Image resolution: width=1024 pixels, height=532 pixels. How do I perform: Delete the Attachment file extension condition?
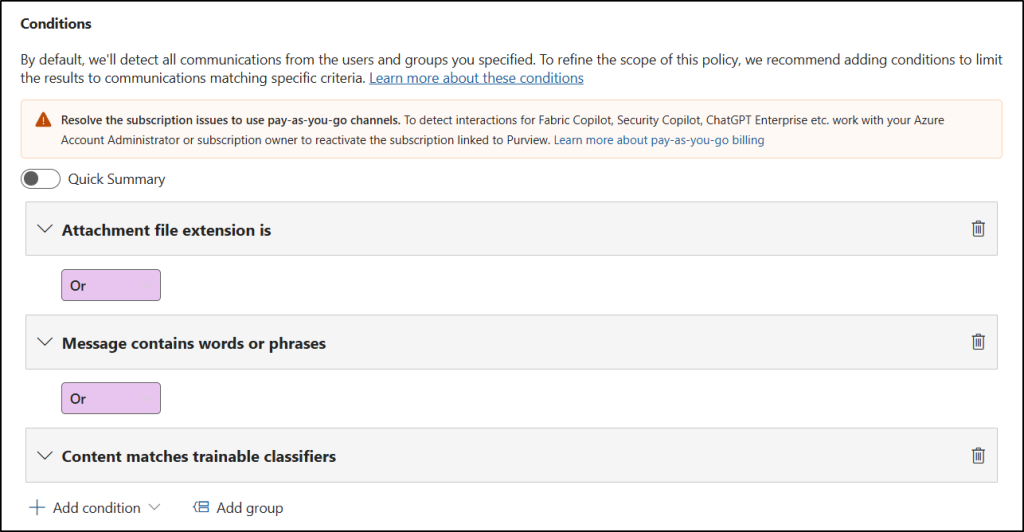pyautogui.click(x=978, y=229)
